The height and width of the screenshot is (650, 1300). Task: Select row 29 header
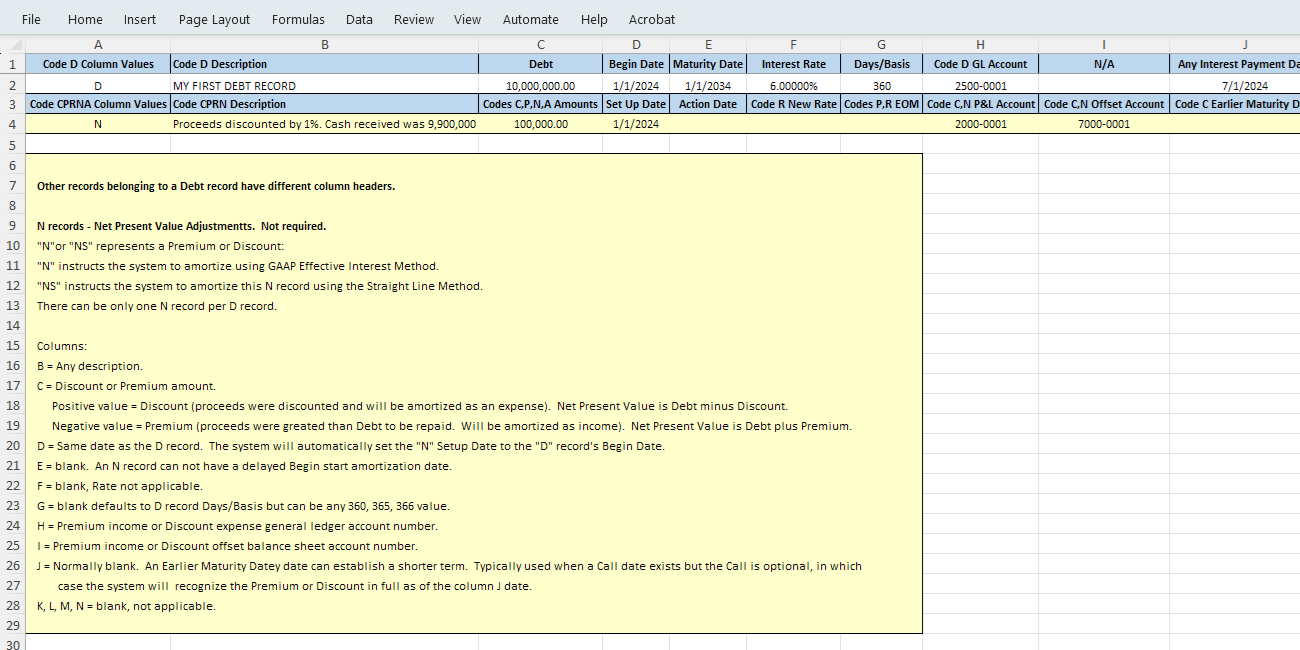13,625
